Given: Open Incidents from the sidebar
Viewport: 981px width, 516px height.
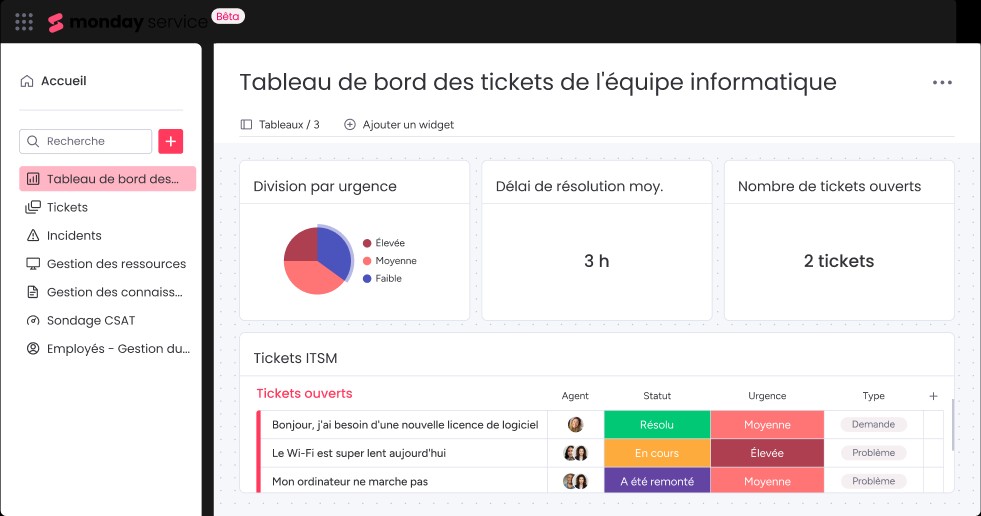Looking at the screenshot, I should pos(74,236).
